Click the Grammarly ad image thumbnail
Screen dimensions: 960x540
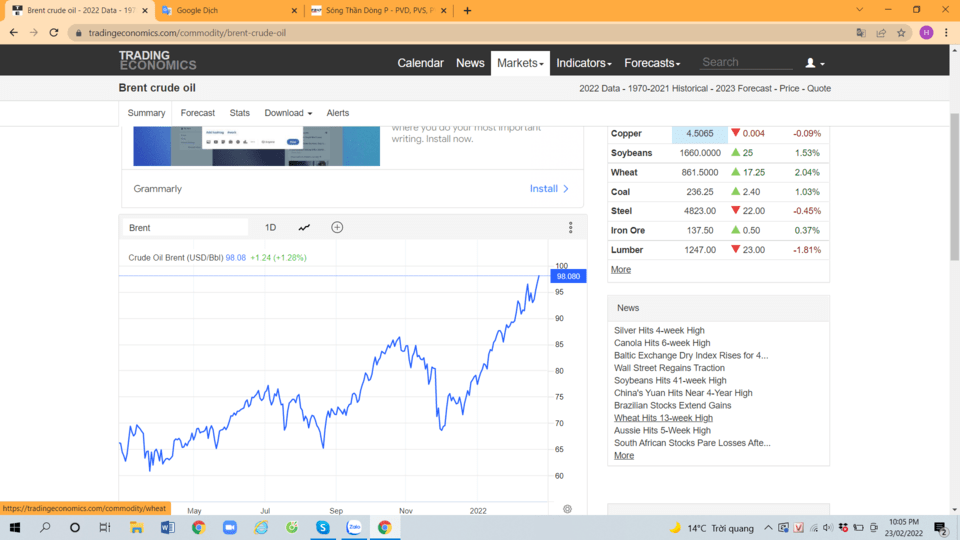click(x=257, y=146)
